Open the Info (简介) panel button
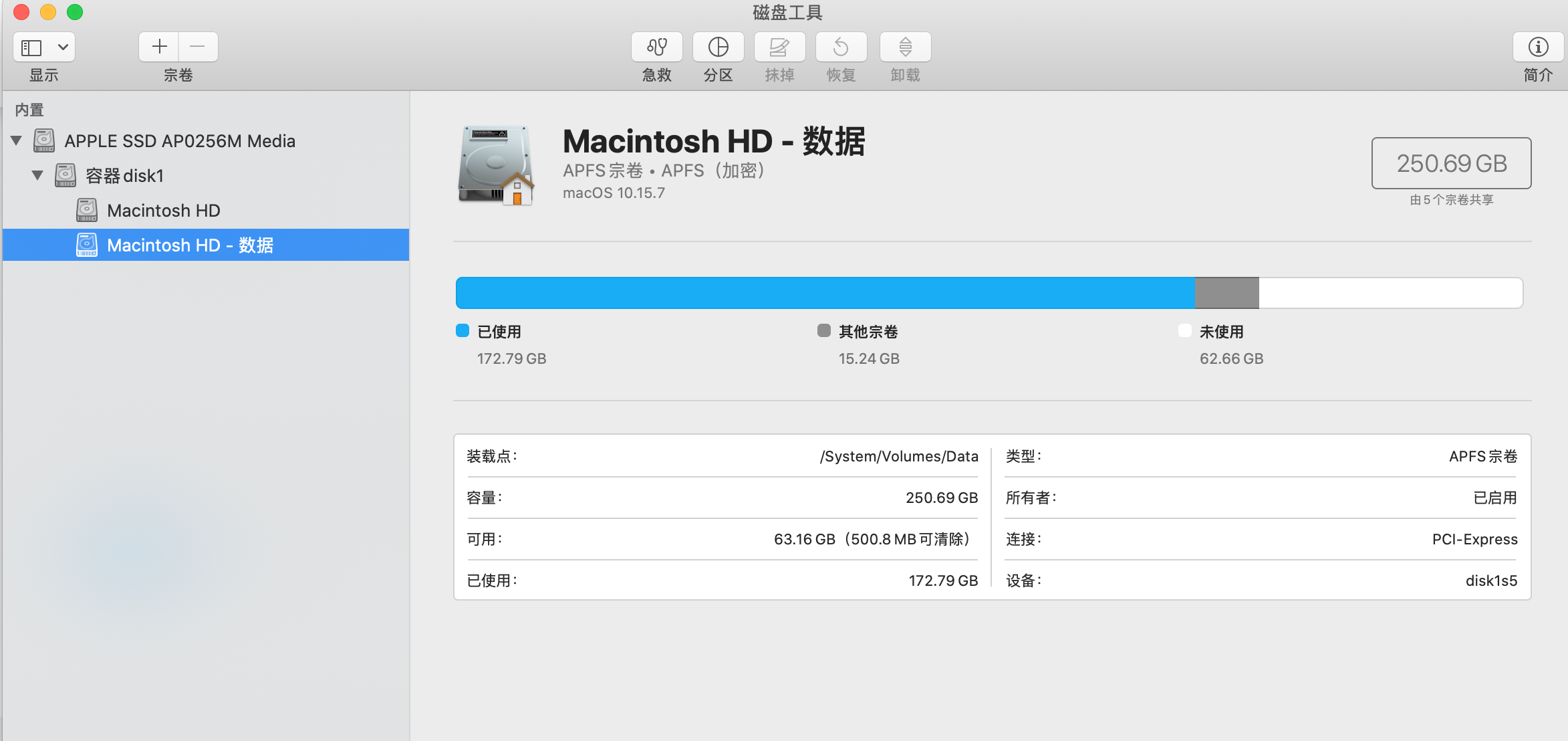 [x=1538, y=47]
